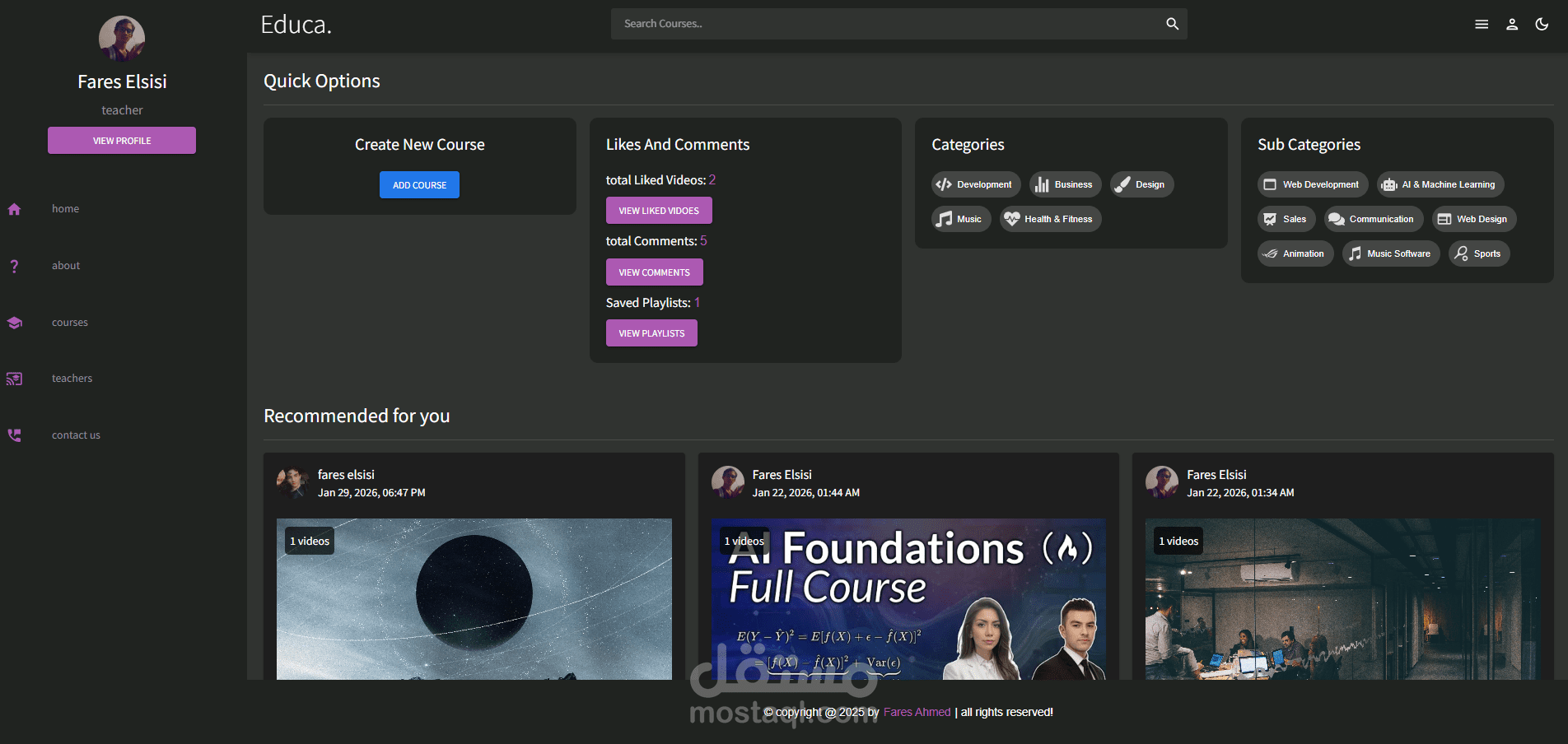Click the pen icon in Design category

[x=1122, y=184]
